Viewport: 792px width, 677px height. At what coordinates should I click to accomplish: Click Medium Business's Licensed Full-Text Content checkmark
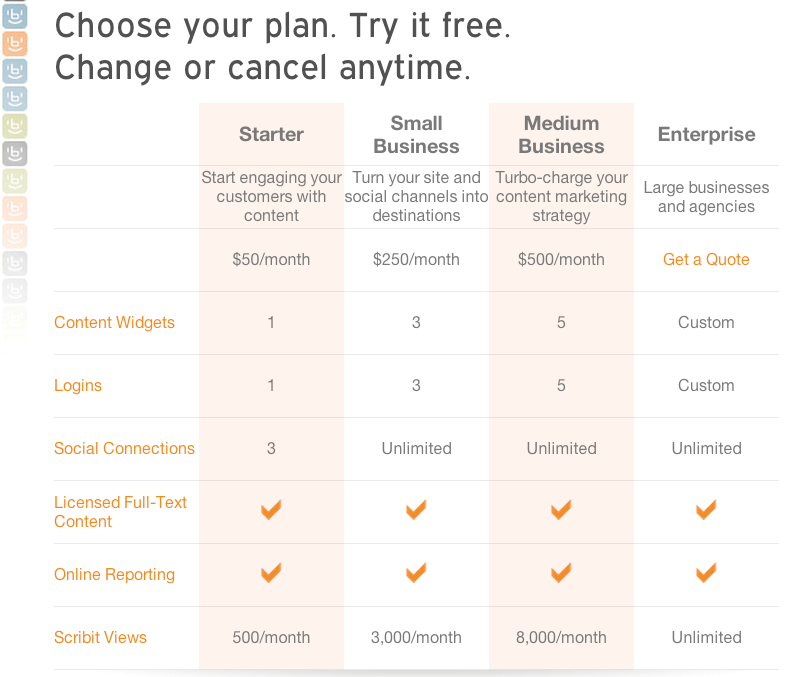(x=561, y=510)
